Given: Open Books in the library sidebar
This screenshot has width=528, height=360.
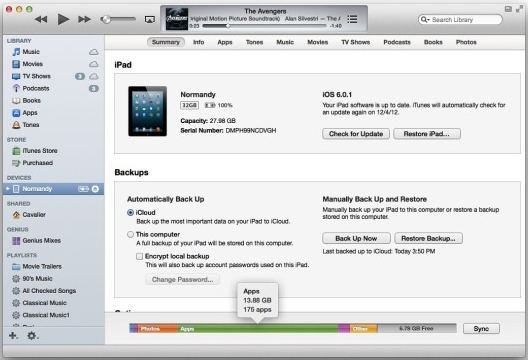Looking at the screenshot, I should pos(31,100).
